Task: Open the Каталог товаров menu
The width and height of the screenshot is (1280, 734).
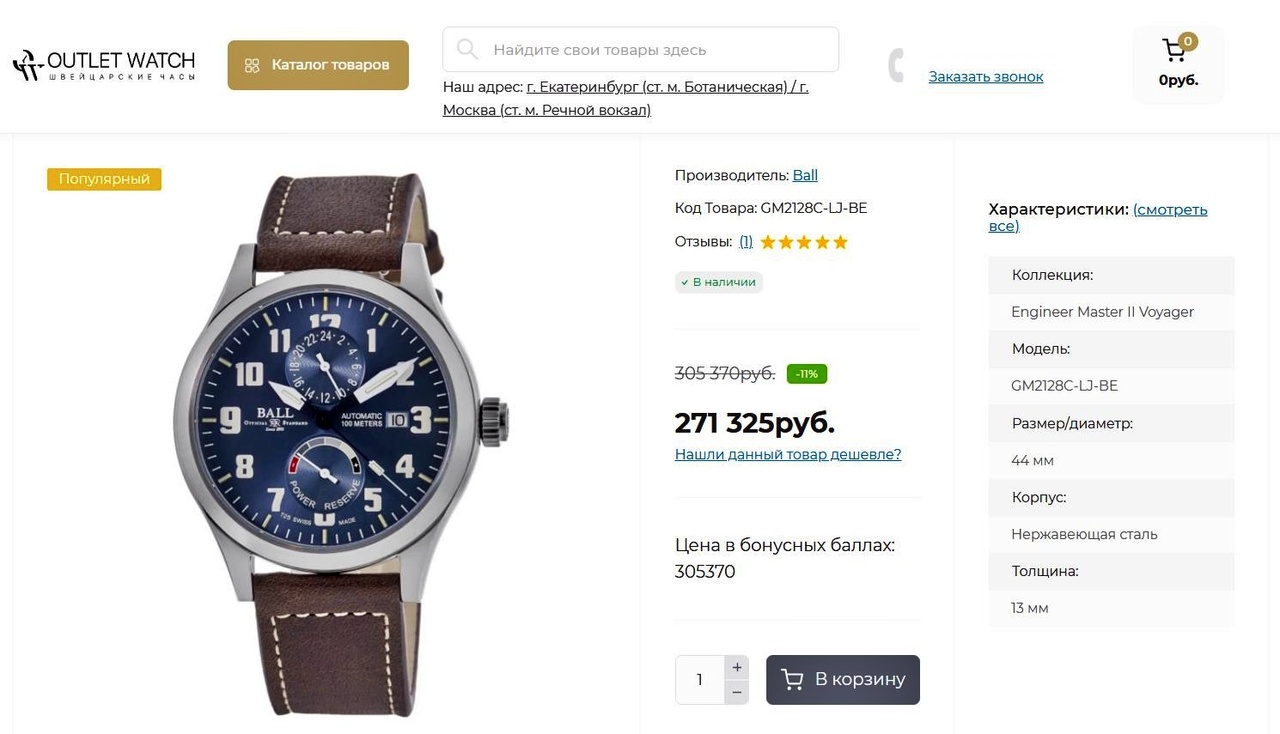Action: [318, 65]
